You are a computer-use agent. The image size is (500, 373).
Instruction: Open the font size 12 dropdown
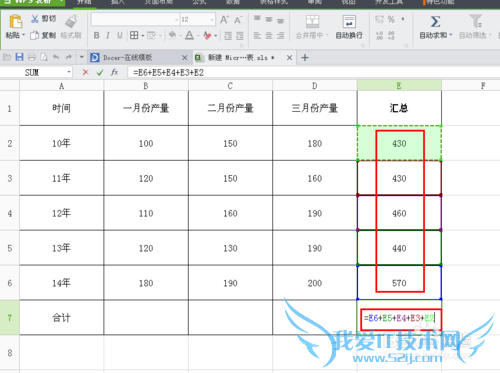212,20
